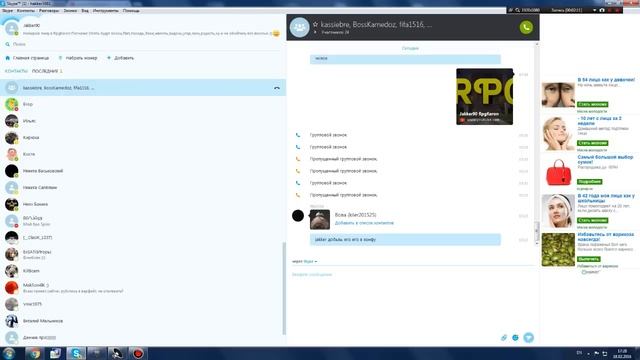Click 'Стать моложе' on blonde woman ad
This screenshot has height=360, width=640.
[x=592, y=143]
